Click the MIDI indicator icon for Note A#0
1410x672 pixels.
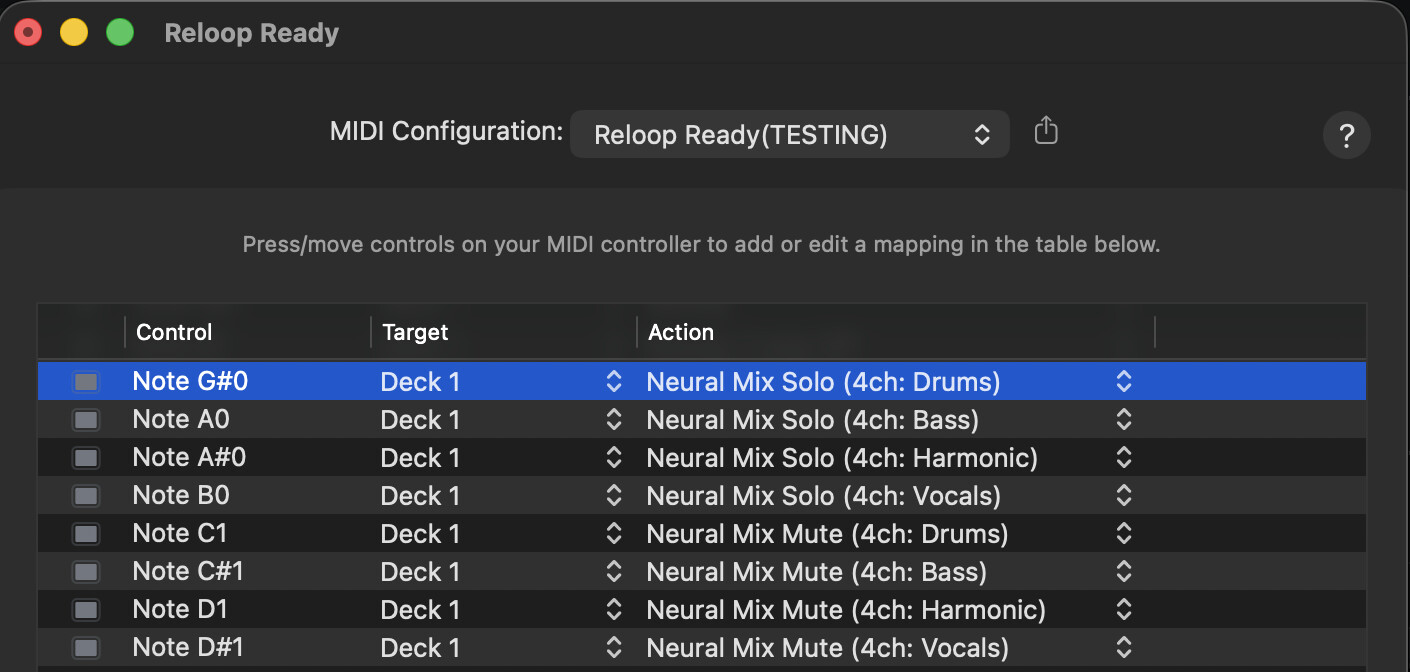[86, 457]
